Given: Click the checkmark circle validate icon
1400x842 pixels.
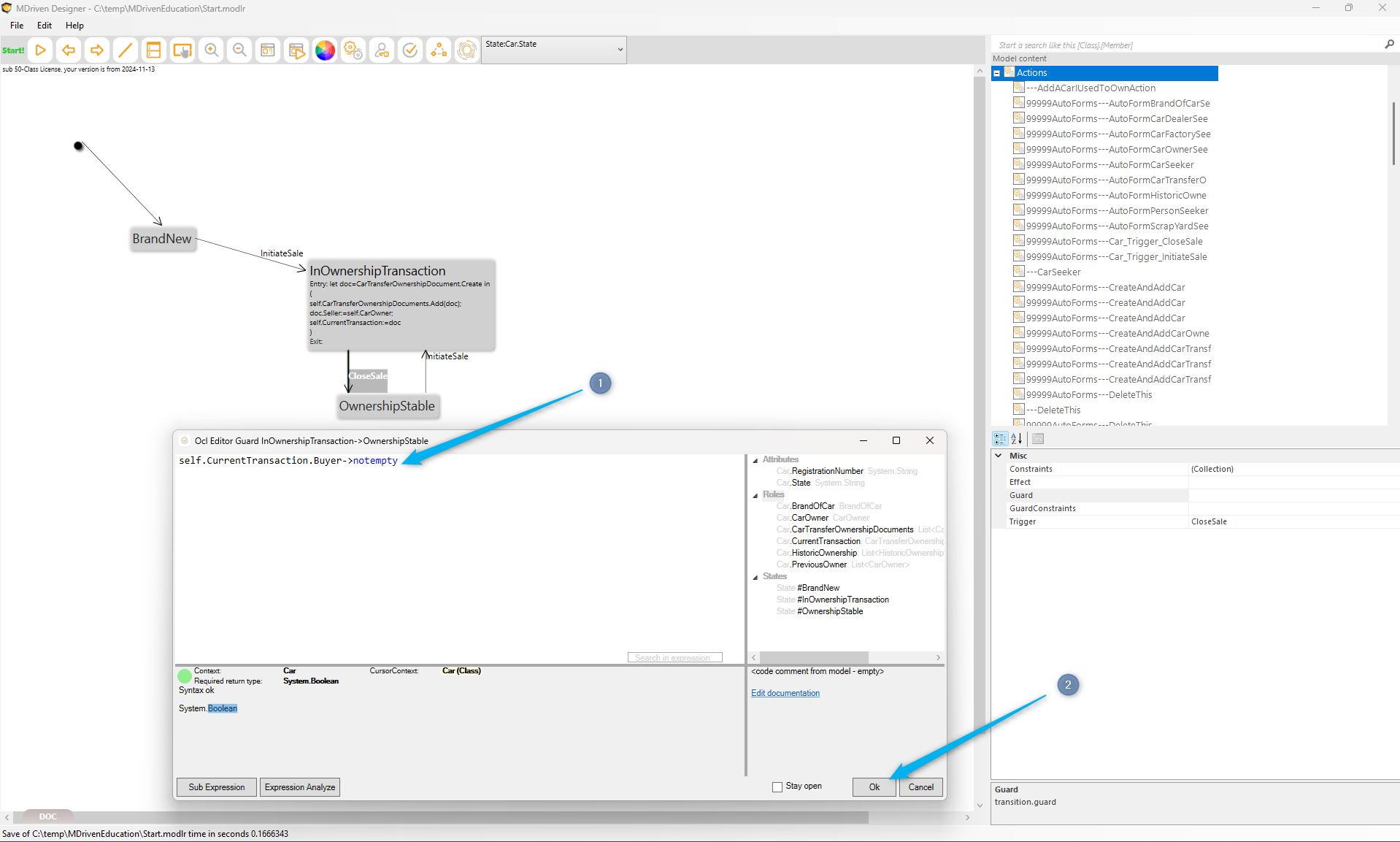Looking at the screenshot, I should tap(410, 50).
